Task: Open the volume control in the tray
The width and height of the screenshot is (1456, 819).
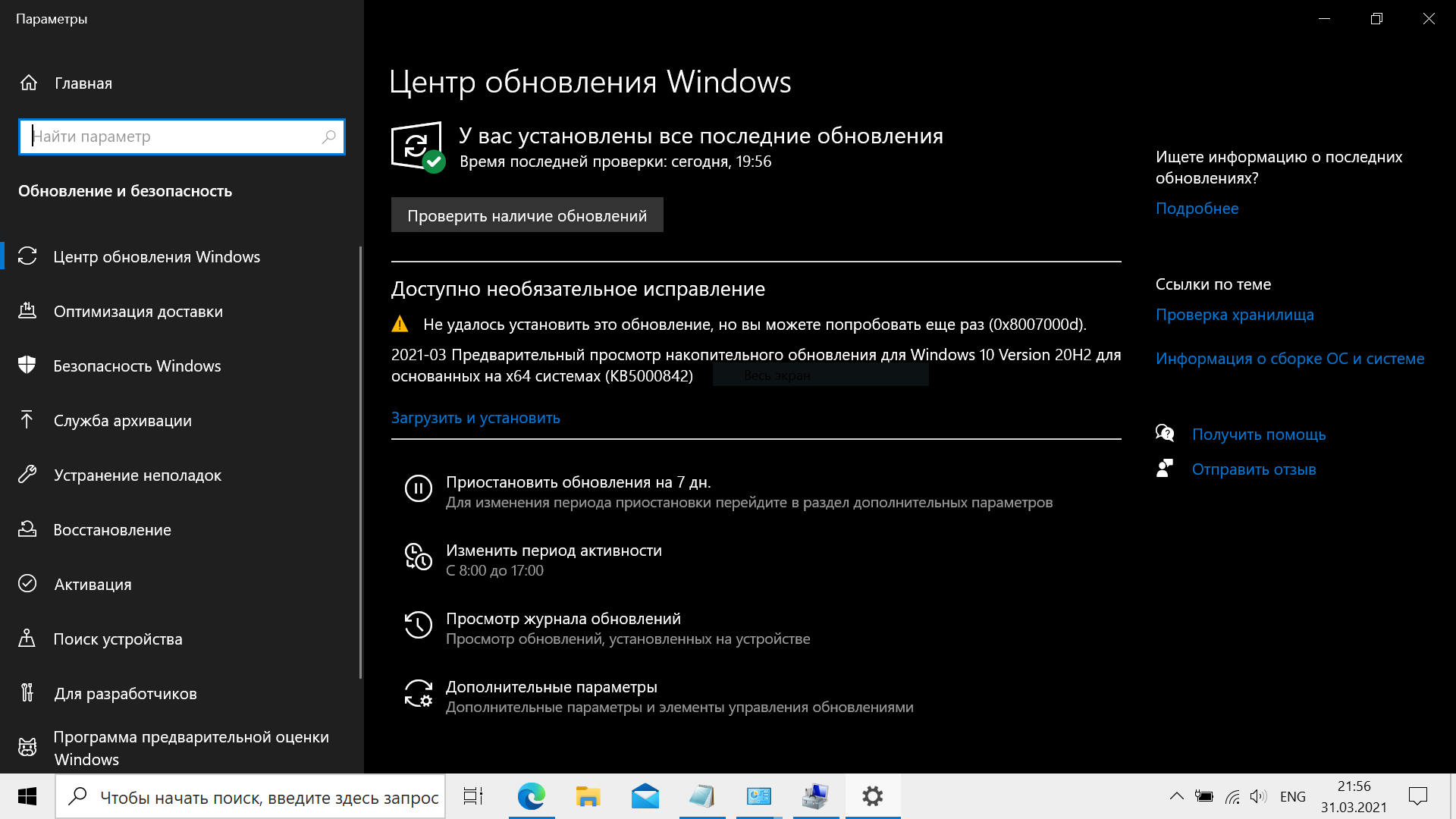Action: [1259, 796]
